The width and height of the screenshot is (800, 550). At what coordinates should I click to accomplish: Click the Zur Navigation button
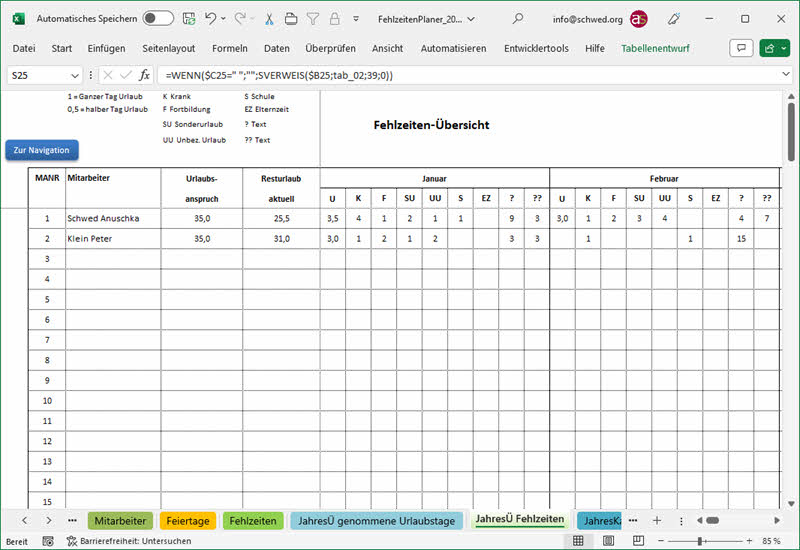click(x=42, y=150)
